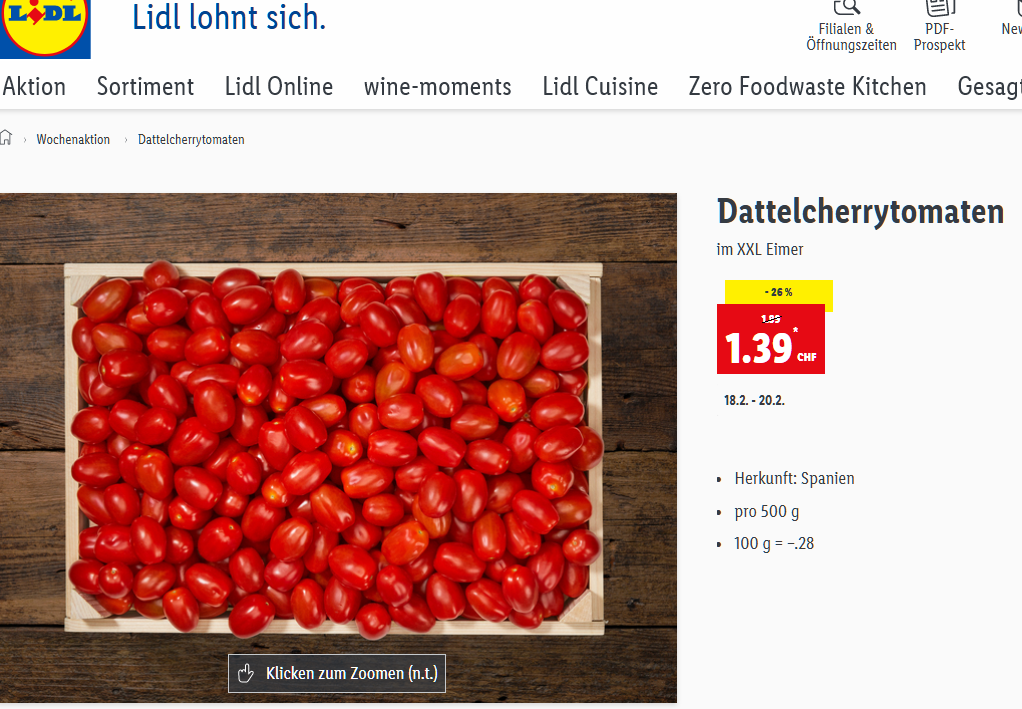Open the wine-moments section
This screenshot has height=709, width=1022.
pos(437,87)
